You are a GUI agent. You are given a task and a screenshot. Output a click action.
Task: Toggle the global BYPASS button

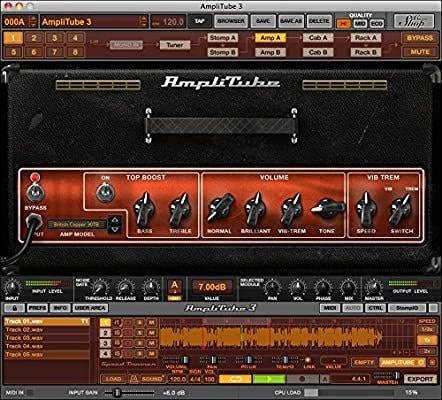pos(420,38)
